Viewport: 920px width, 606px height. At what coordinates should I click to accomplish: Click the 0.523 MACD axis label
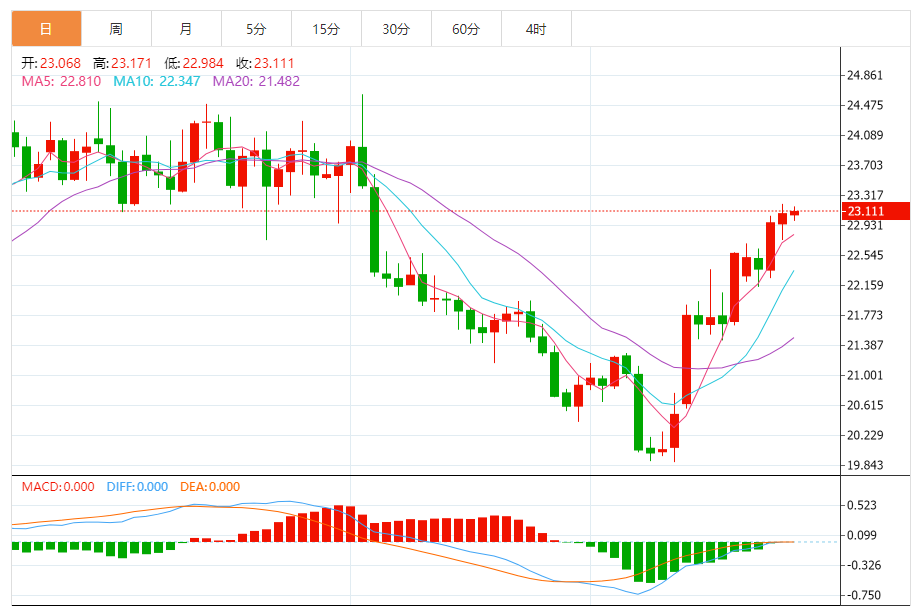point(862,506)
